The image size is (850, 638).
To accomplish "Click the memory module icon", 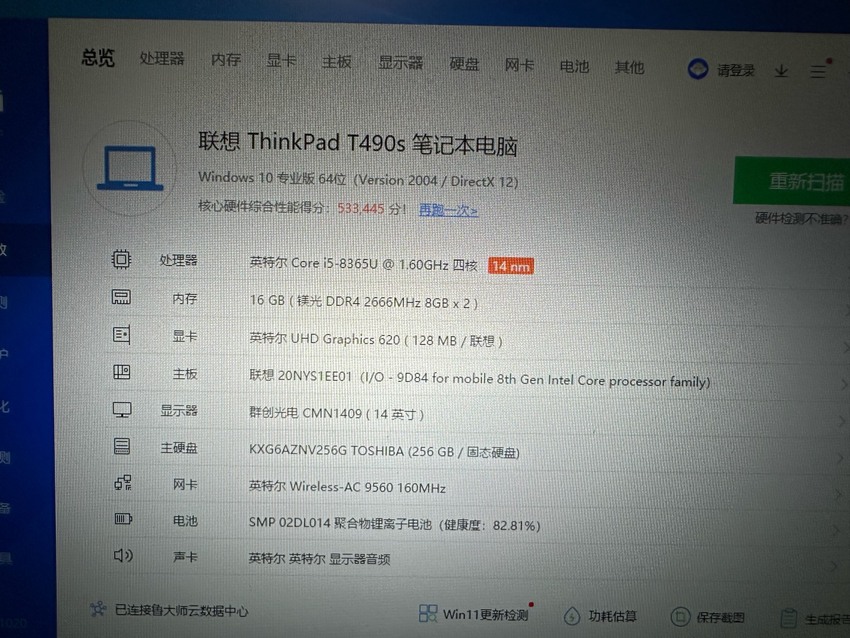I will (x=121, y=297).
